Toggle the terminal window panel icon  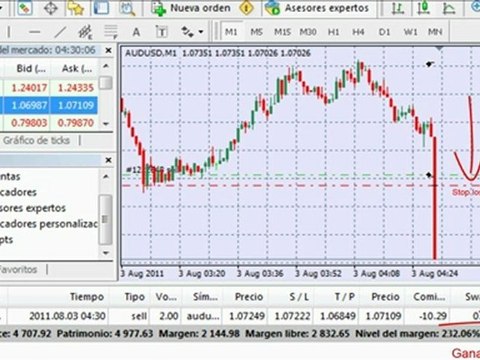[101, 8]
